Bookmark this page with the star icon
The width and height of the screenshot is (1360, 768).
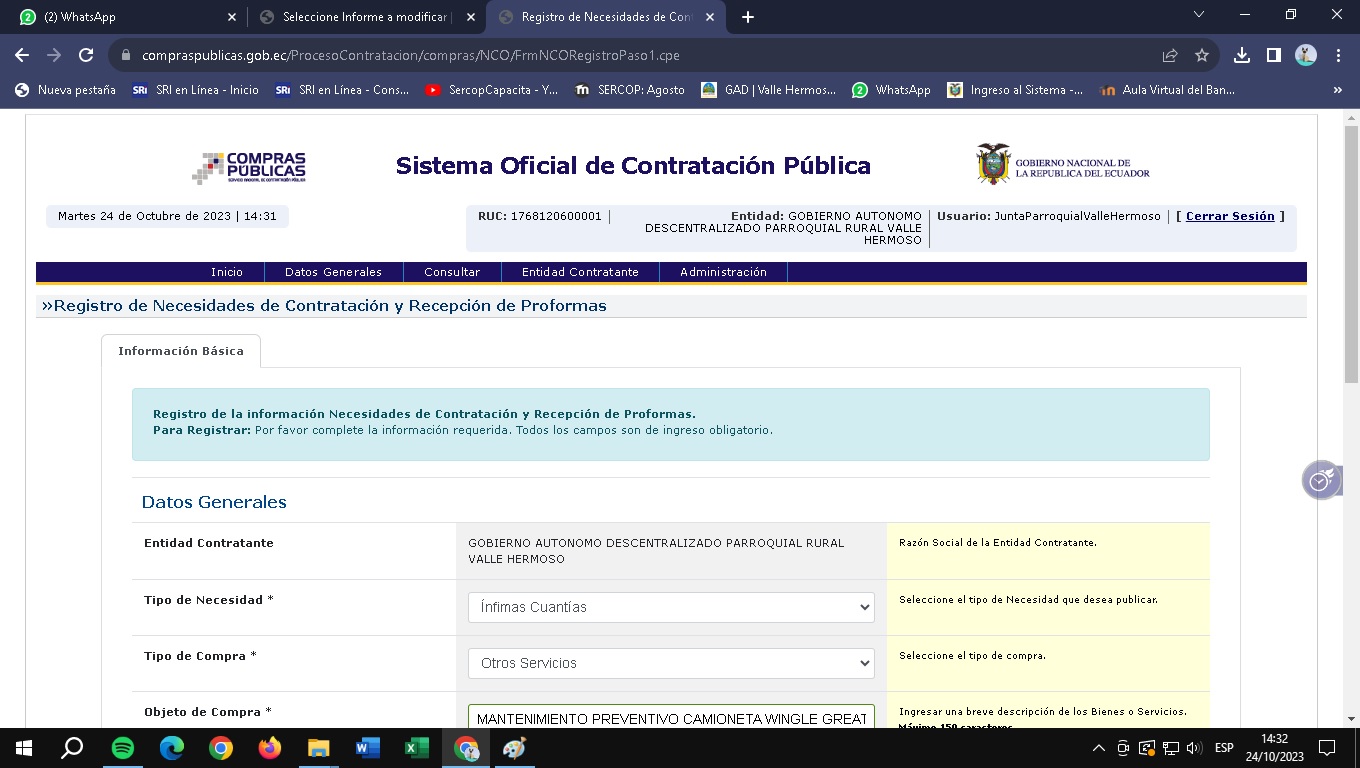1202,56
